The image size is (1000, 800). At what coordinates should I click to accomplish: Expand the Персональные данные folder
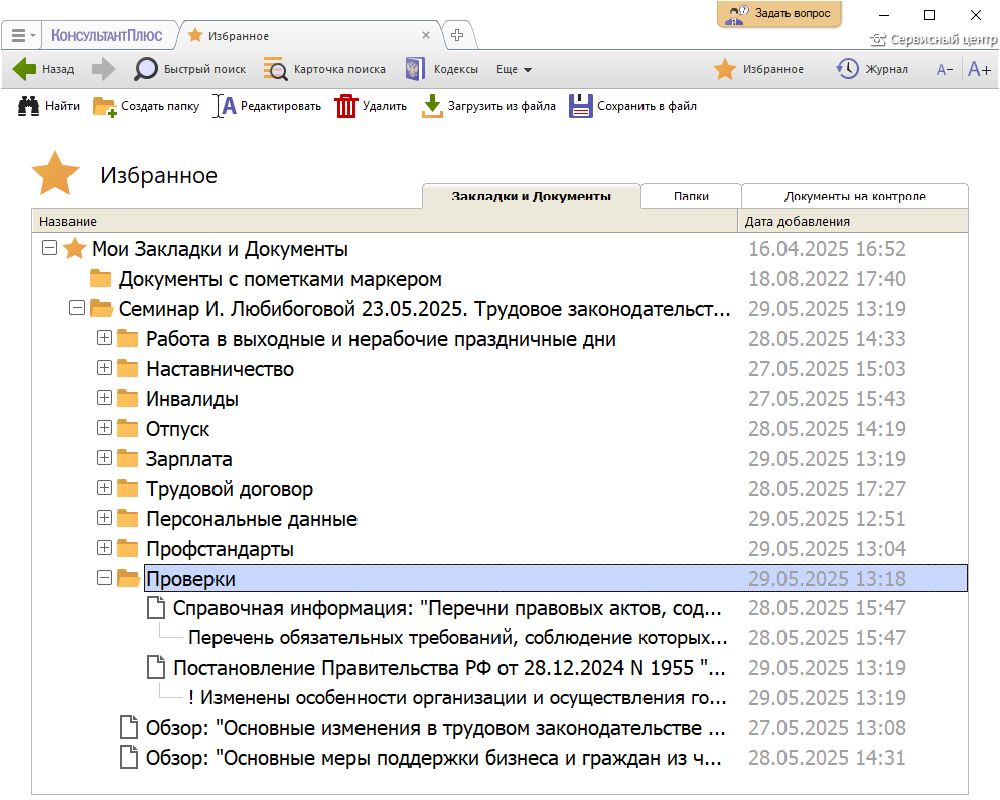(104, 517)
